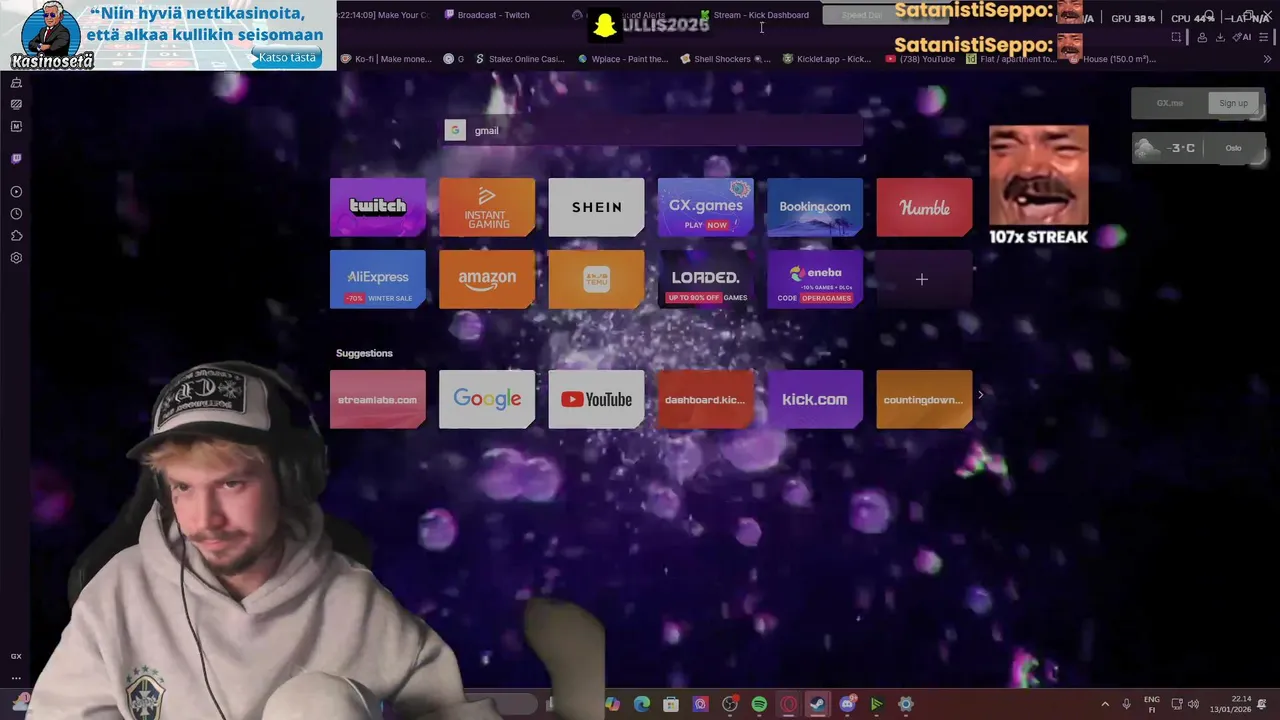Open Spotify from the taskbar
The image size is (1280, 720).
[759, 704]
